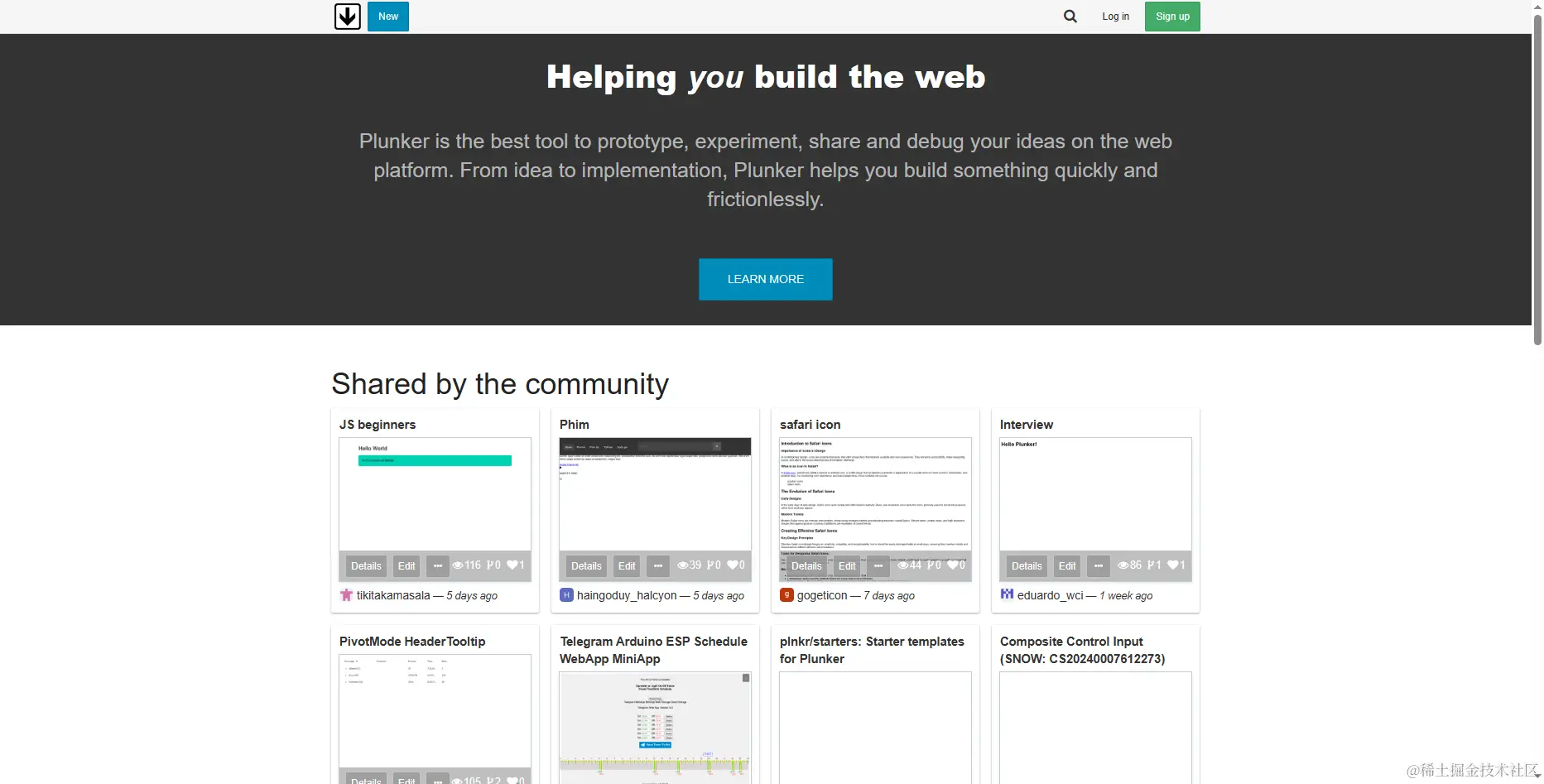This screenshot has width=1544, height=784.
Task: Click '5 days ago' under JS beginners
Action: pyautogui.click(x=472, y=595)
